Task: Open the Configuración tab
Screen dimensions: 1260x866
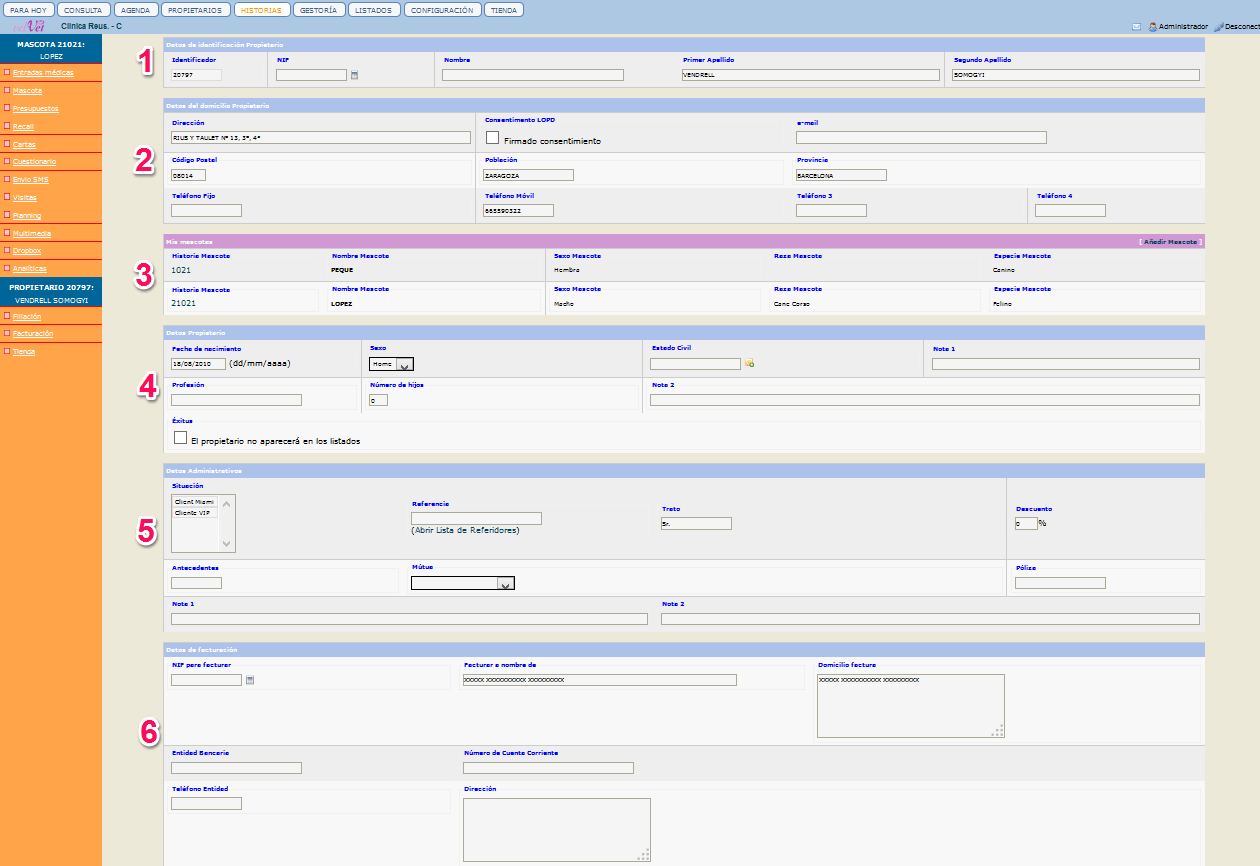Action: coord(443,10)
